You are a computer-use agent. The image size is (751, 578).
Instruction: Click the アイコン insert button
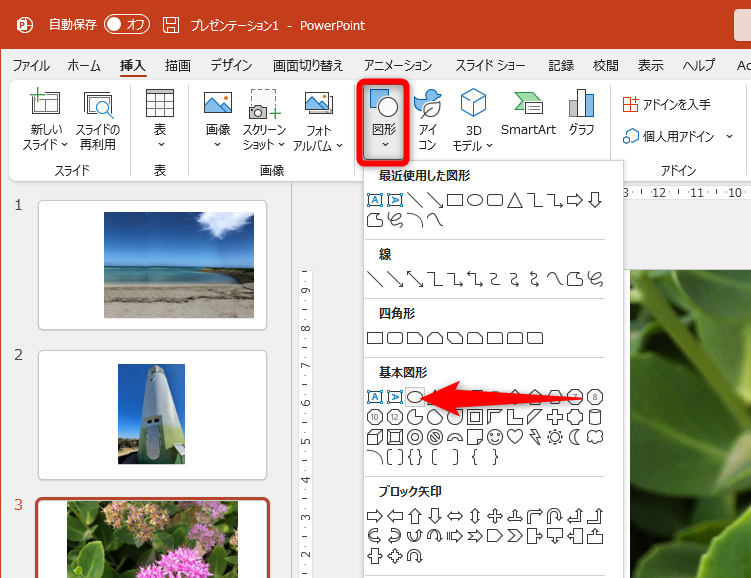pos(427,120)
